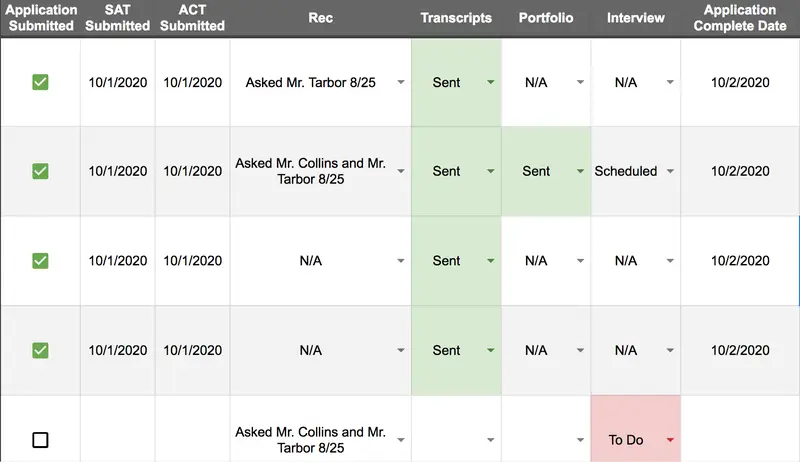800x462 pixels.
Task: Open the Scheduled Interview dropdown
Action: pyautogui.click(x=671, y=171)
